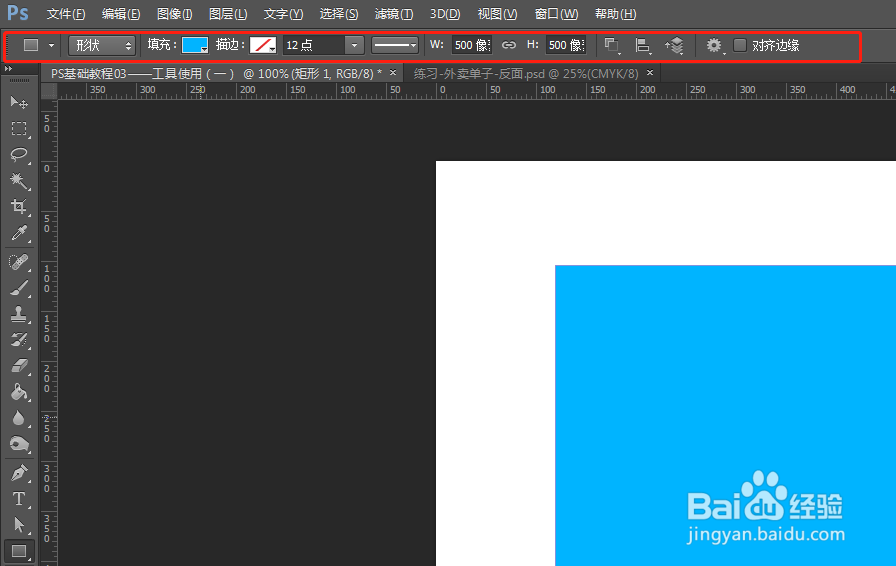Open the stroke line style dropdown
896x566 pixels.
point(395,45)
